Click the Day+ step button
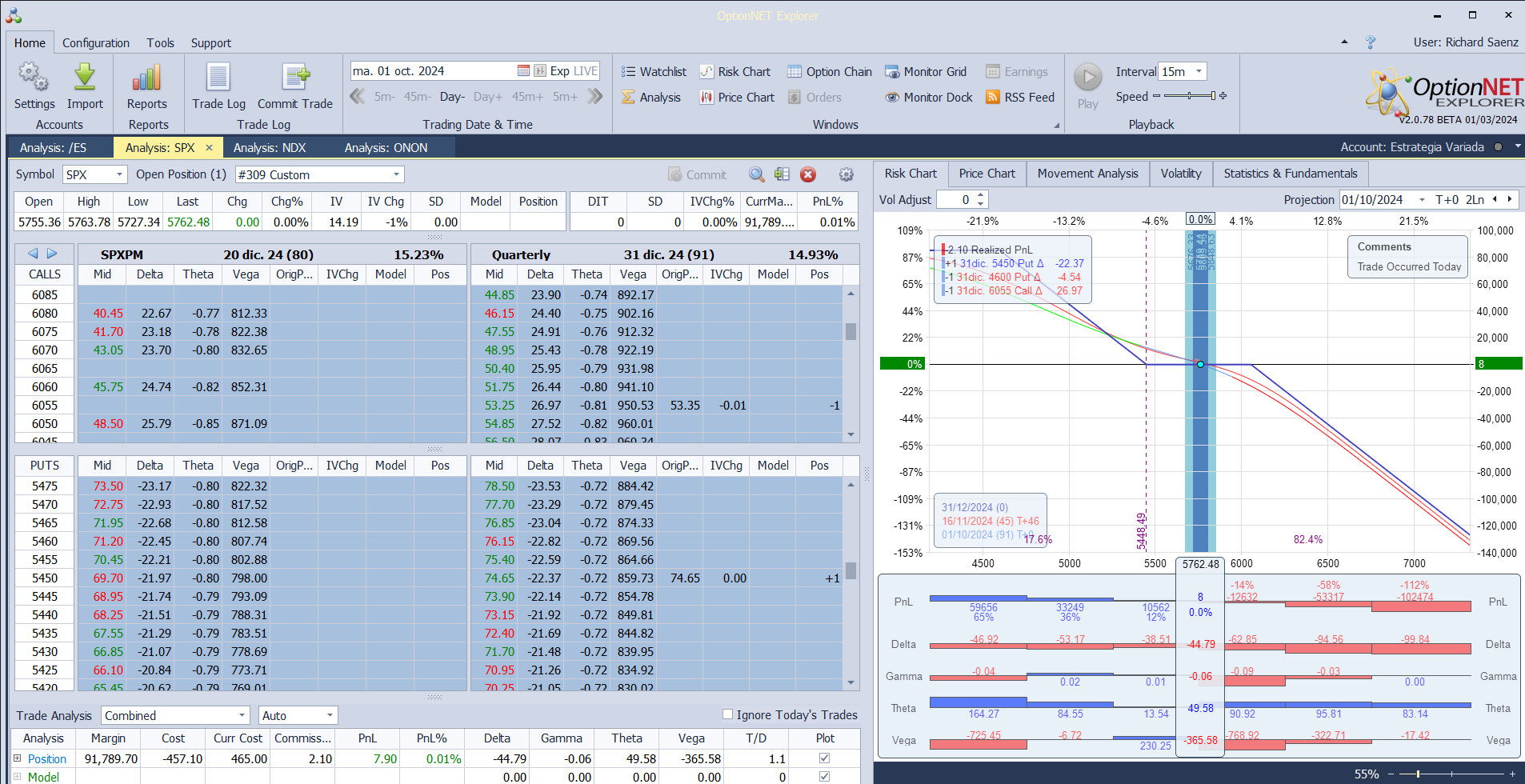 pos(488,97)
